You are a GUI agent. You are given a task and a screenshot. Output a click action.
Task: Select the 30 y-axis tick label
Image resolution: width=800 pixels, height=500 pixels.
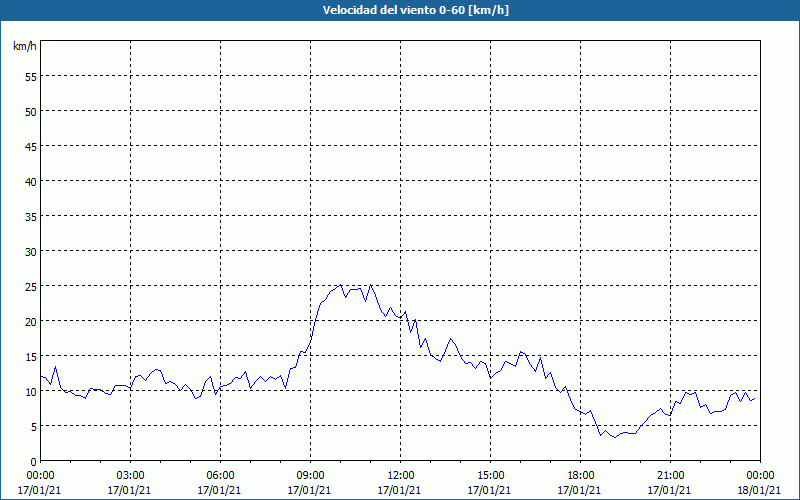coord(31,252)
